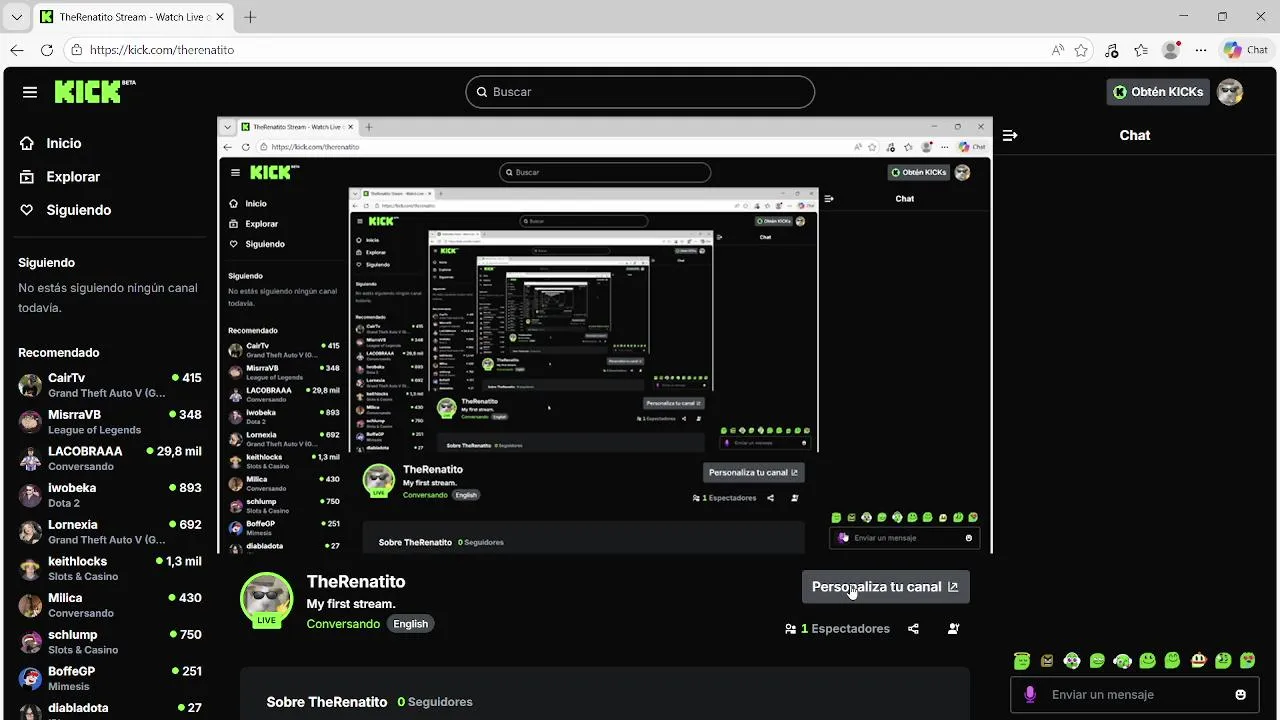Viewport: 1280px width, 720px height.
Task: Click the 0 Seguidores text
Action: 435,702
